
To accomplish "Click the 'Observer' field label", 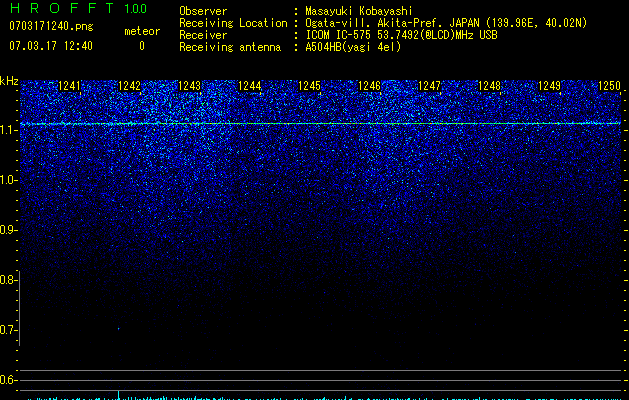I will pyautogui.click(x=203, y=11).
